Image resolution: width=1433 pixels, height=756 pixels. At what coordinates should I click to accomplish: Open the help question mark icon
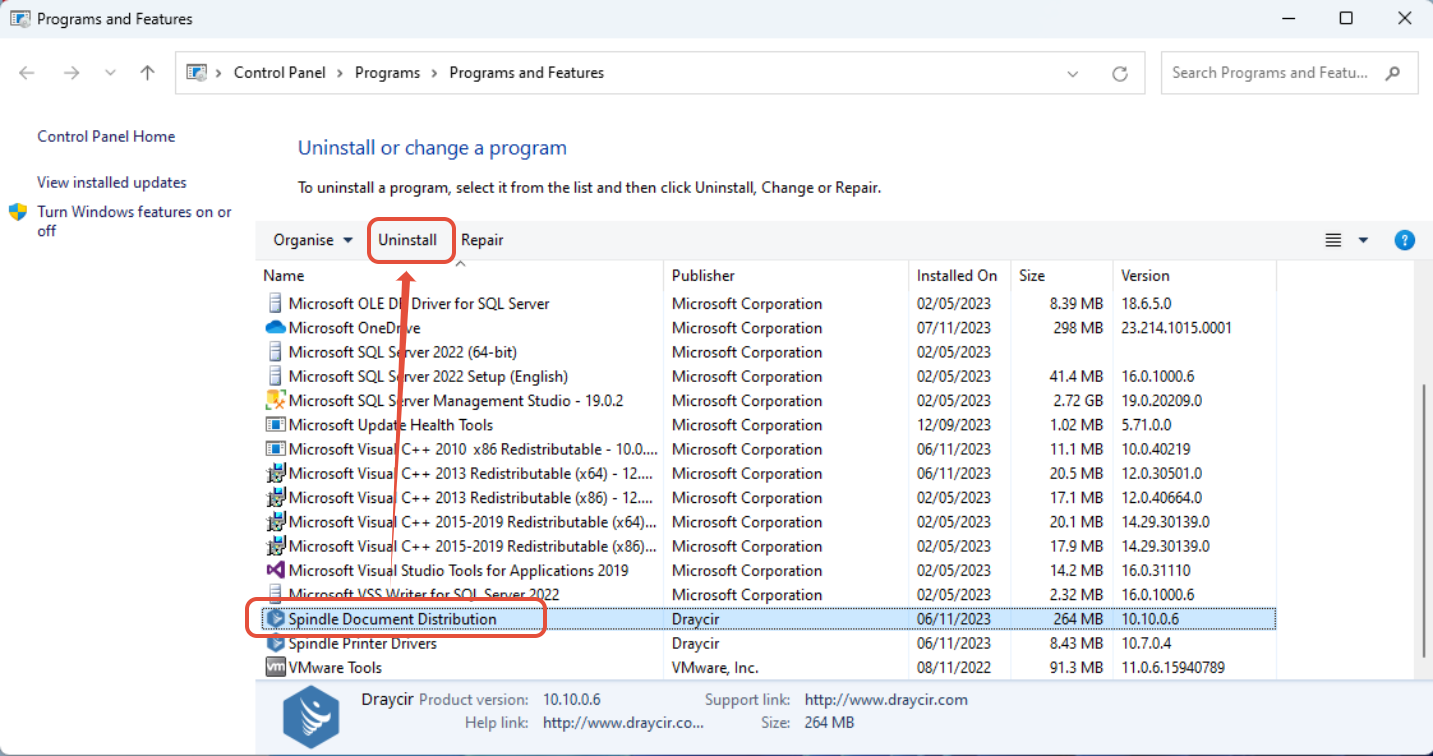[1404, 240]
